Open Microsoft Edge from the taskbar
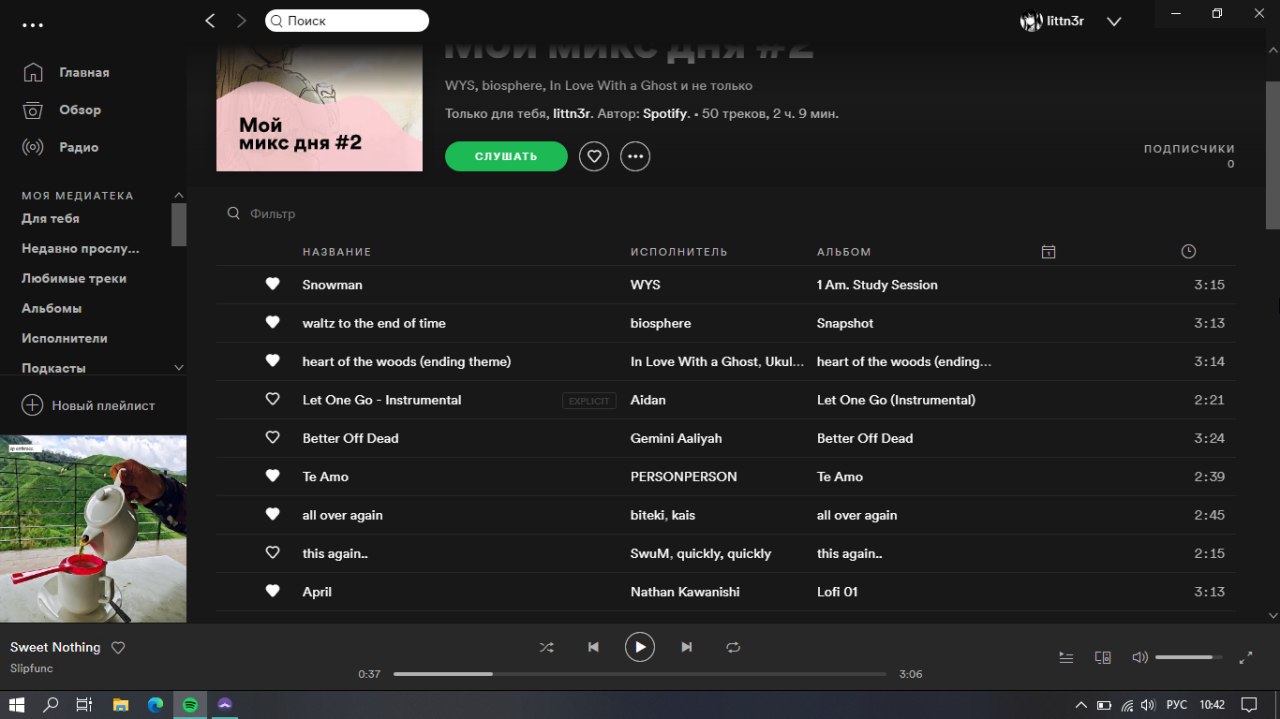 pyautogui.click(x=155, y=705)
